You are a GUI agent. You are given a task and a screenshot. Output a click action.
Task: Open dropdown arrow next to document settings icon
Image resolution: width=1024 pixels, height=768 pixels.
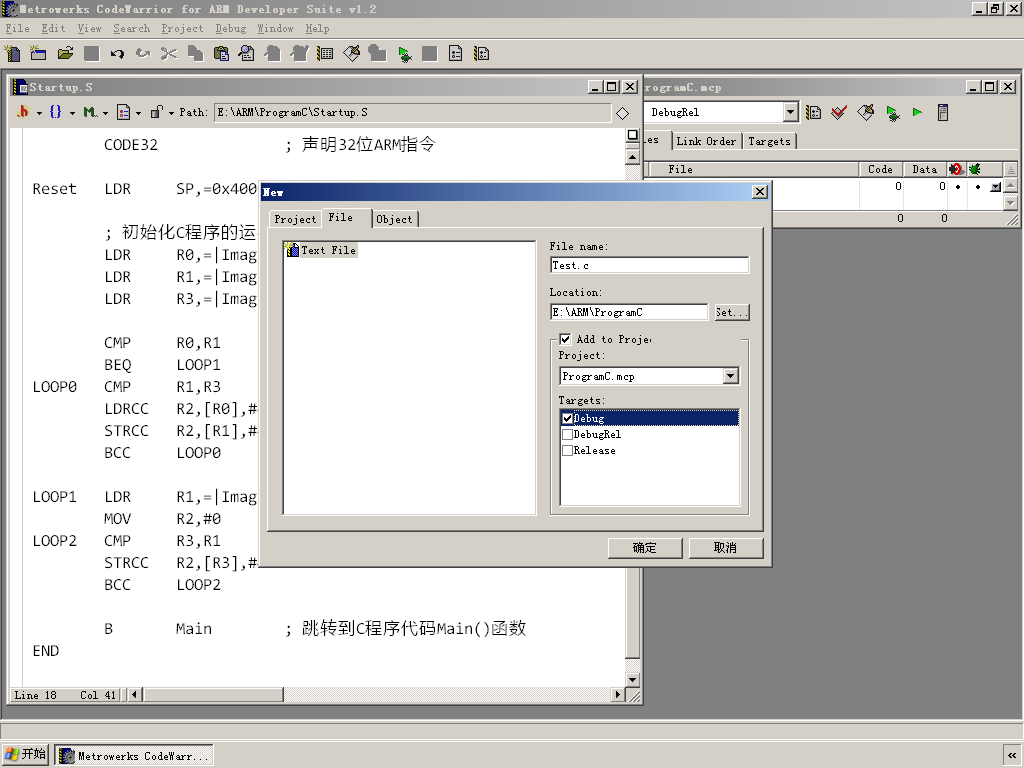click(138, 113)
